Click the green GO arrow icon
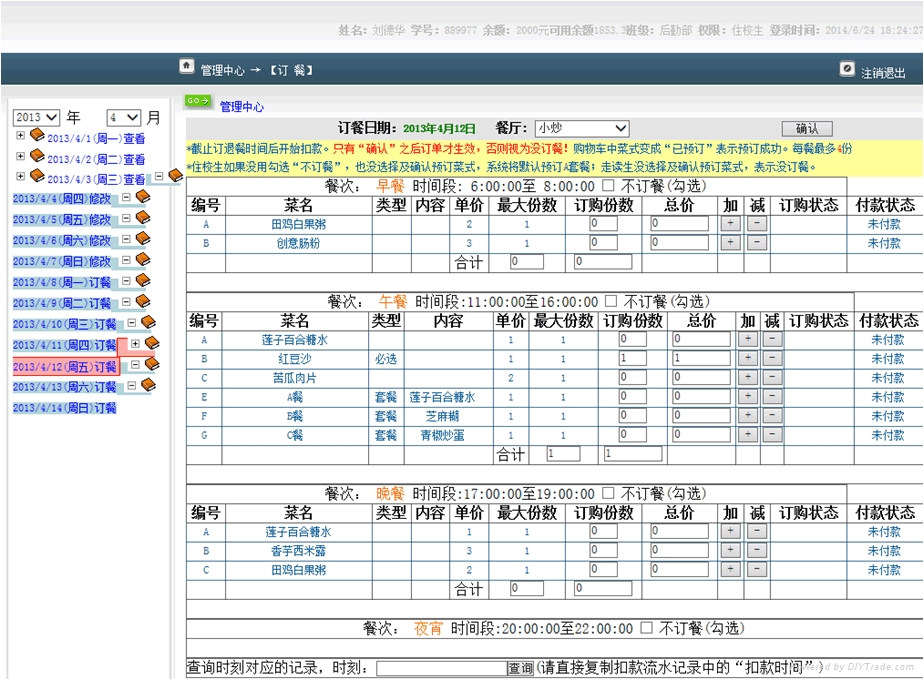The width and height of the screenshot is (924, 680). point(197,101)
